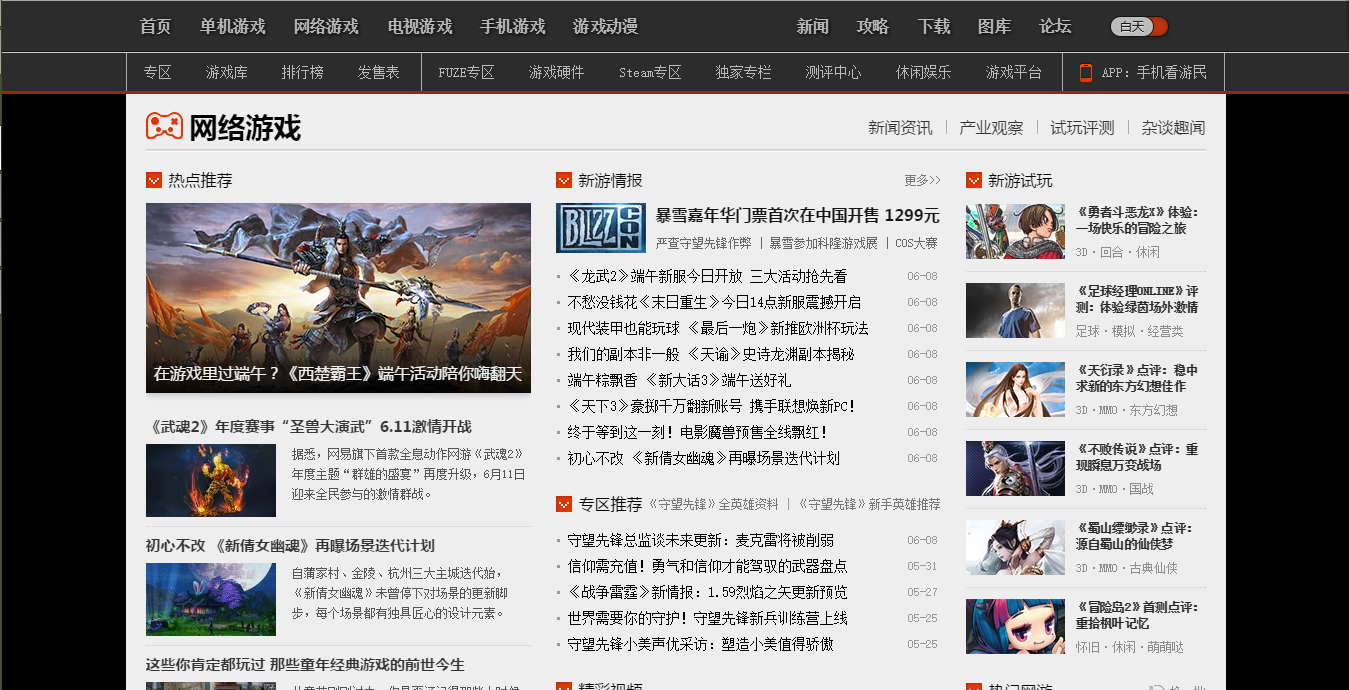Open FUZE专区 link
The height and width of the screenshot is (690, 1349).
tap(466, 72)
